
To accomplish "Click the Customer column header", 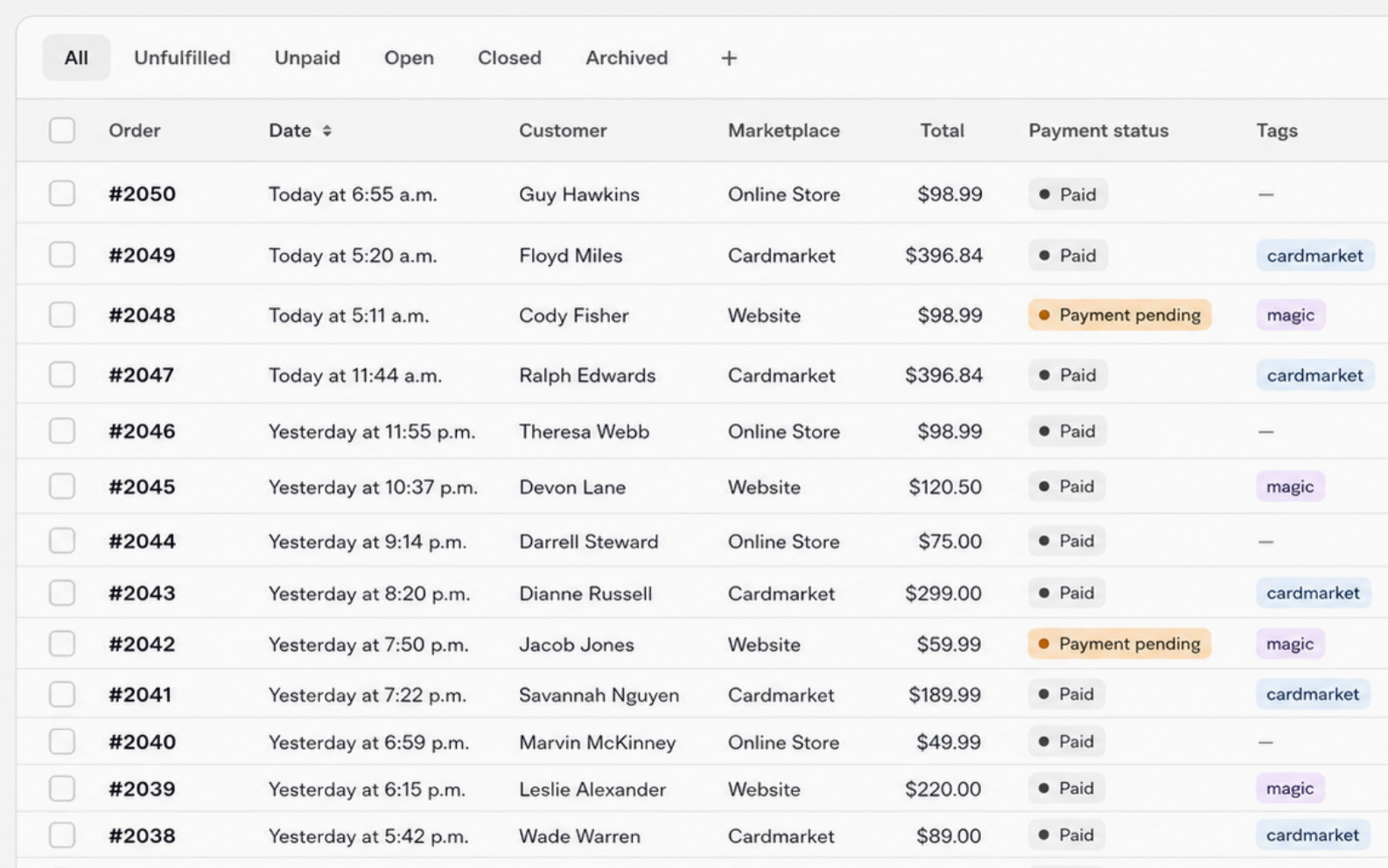I will (x=563, y=130).
